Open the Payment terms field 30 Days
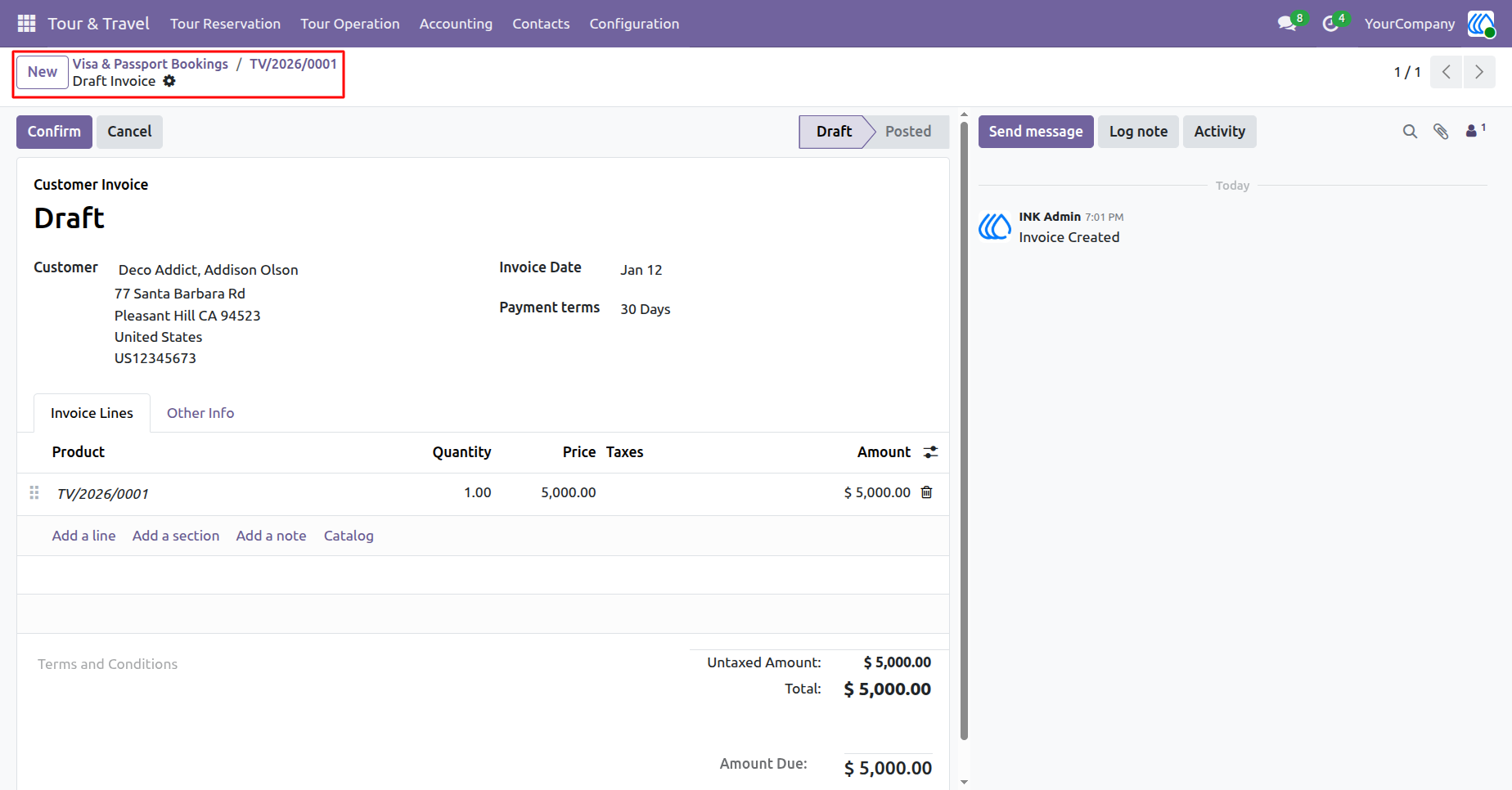This screenshot has height=790, width=1512. tap(645, 309)
